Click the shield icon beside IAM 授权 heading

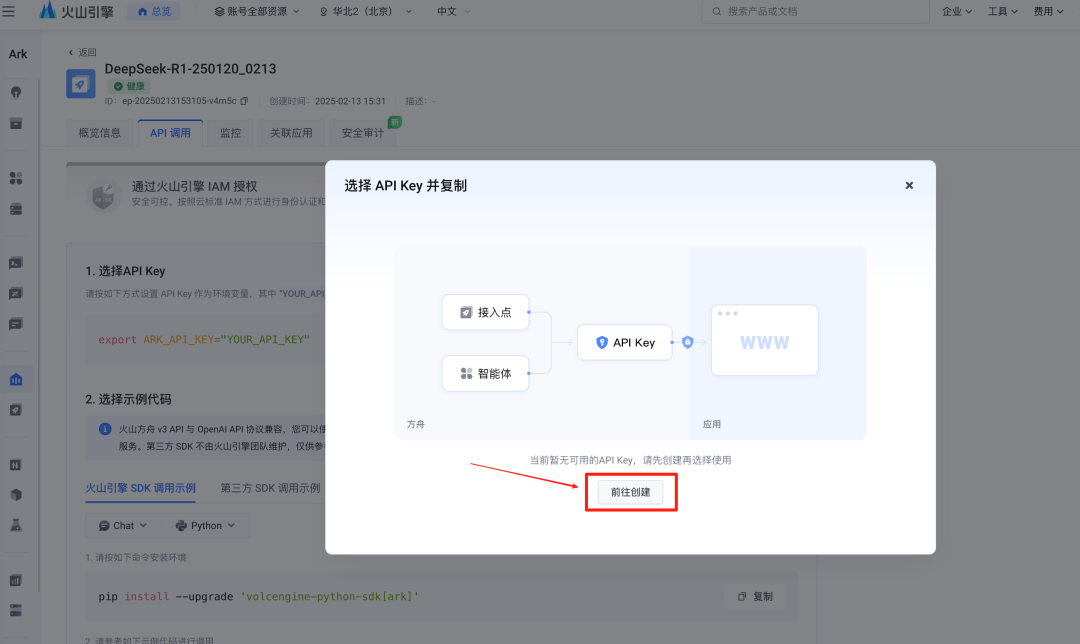point(104,195)
